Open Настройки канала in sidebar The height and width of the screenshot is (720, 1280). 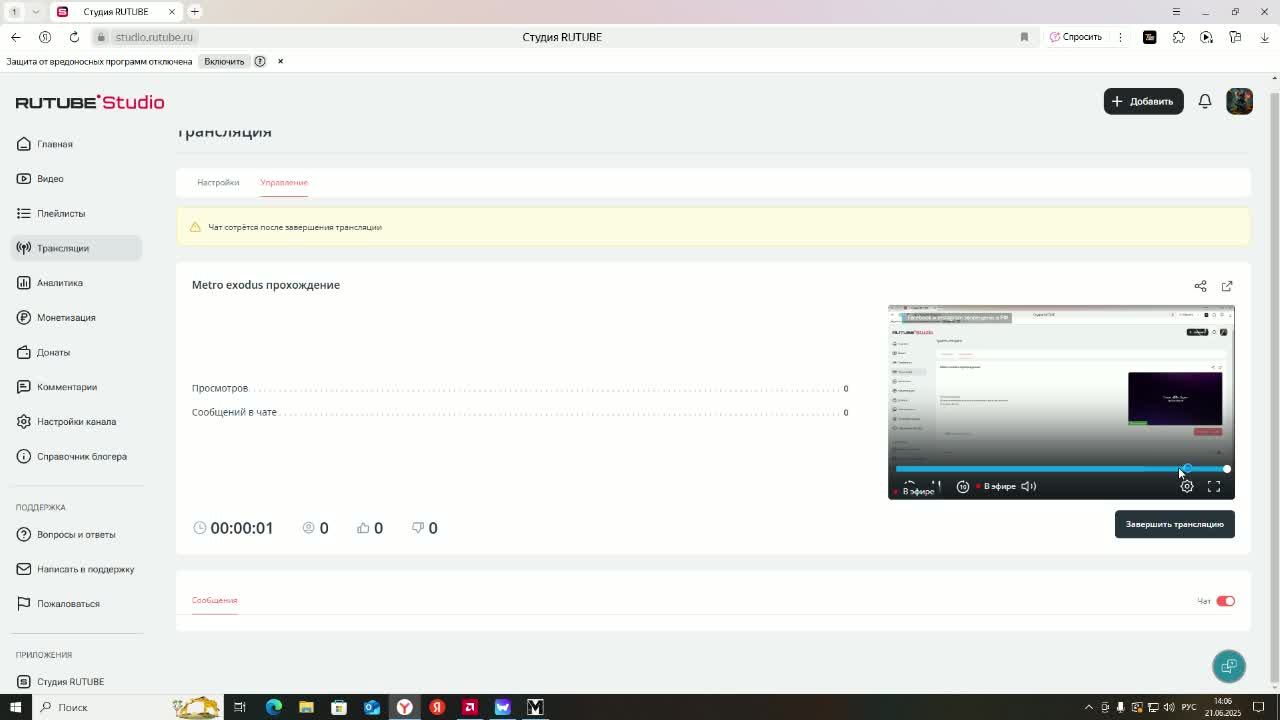point(76,421)
